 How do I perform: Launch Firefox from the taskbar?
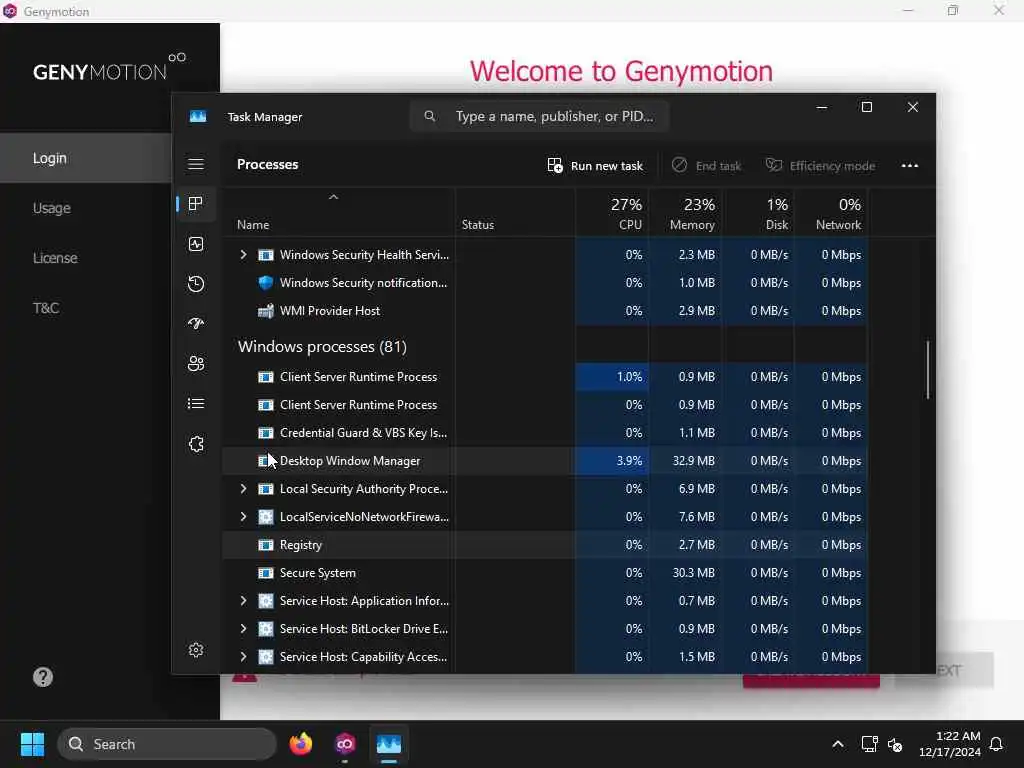[300, 744]
